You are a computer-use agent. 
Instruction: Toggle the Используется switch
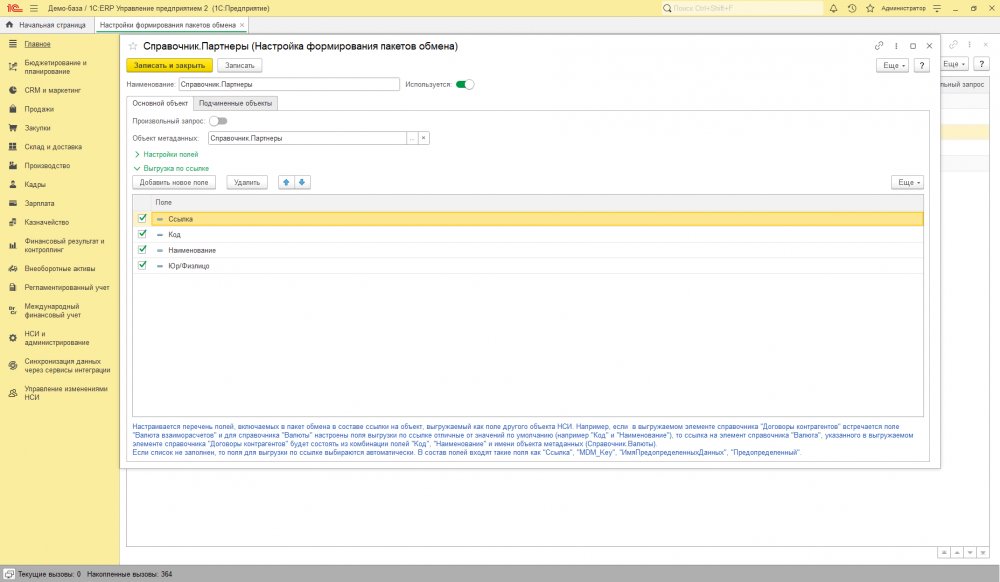465,85
